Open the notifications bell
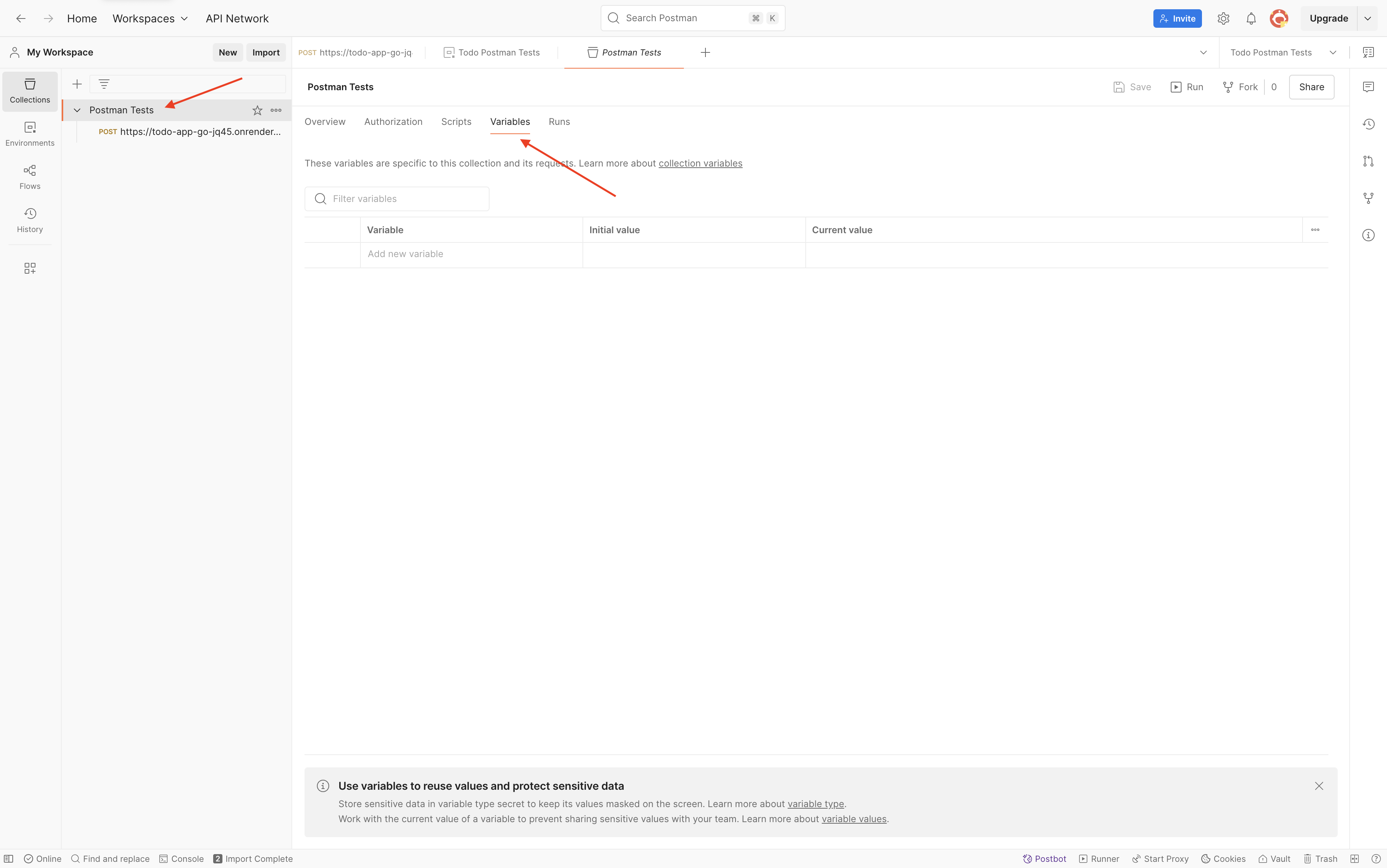 (x=1251, y=19)
